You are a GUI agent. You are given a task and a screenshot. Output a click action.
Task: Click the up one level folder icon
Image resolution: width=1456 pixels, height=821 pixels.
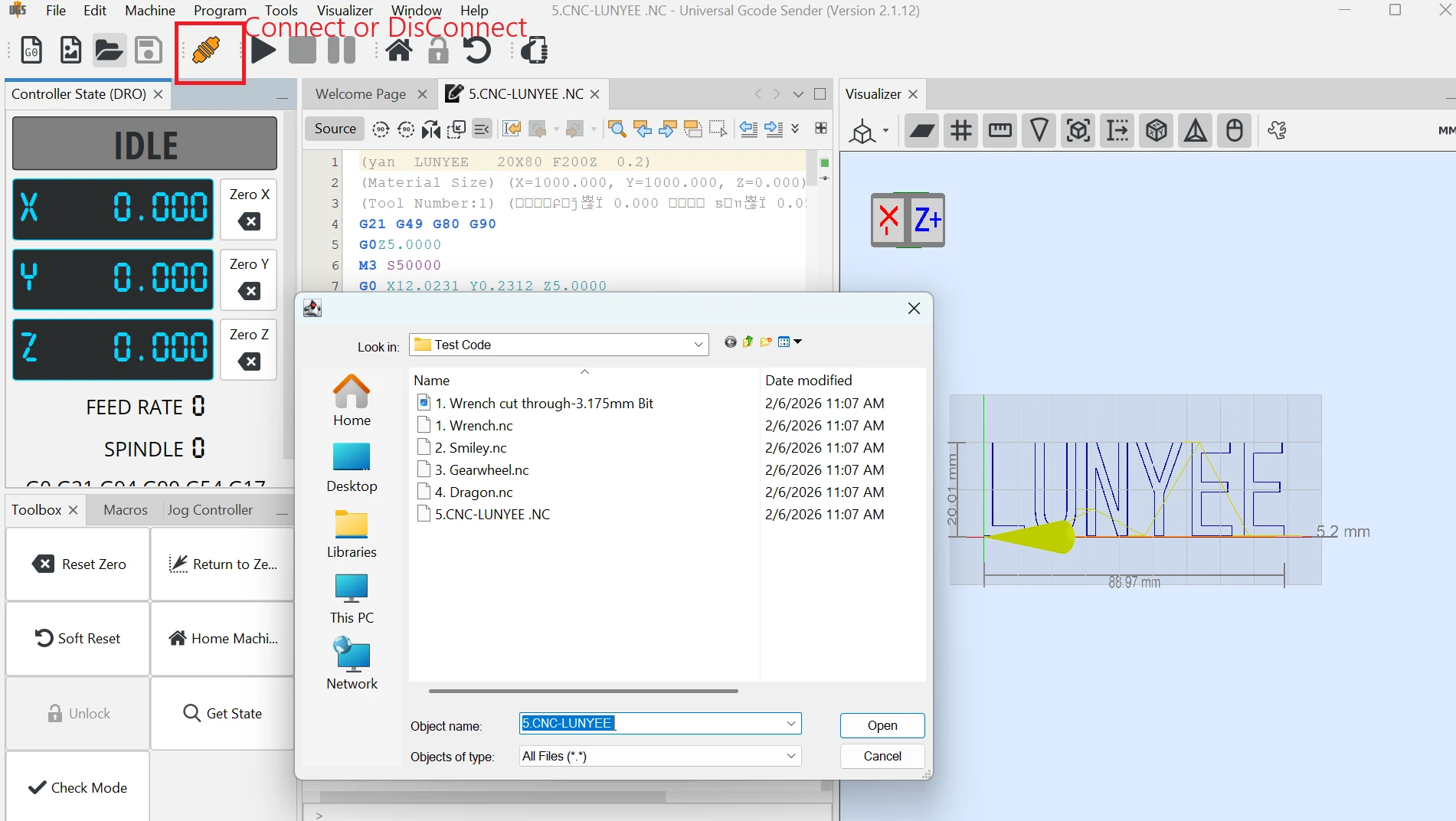coord(748,342)
